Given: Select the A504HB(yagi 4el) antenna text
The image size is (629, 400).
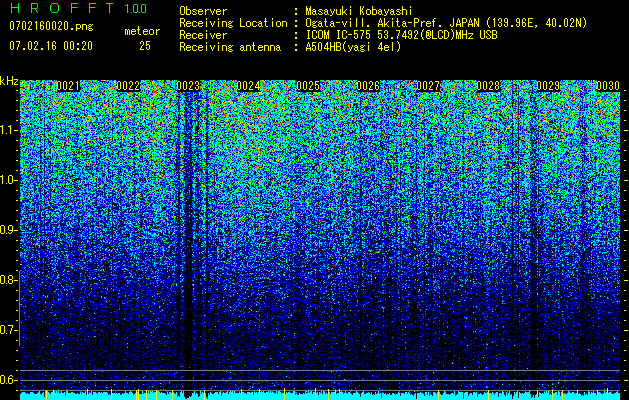Looking at the screenshot, I should point(353,47).
